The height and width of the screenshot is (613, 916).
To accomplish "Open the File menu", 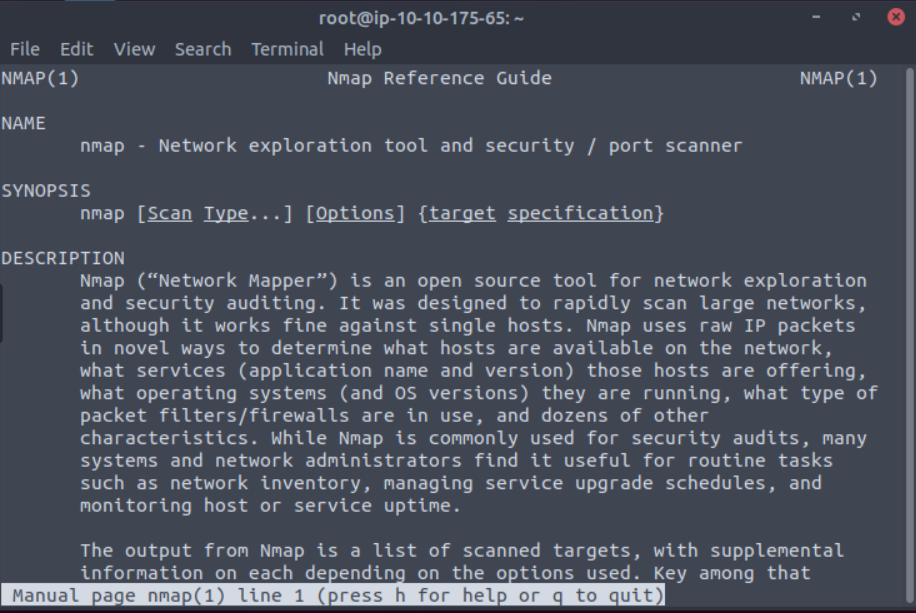I will [x=25, y=49].
